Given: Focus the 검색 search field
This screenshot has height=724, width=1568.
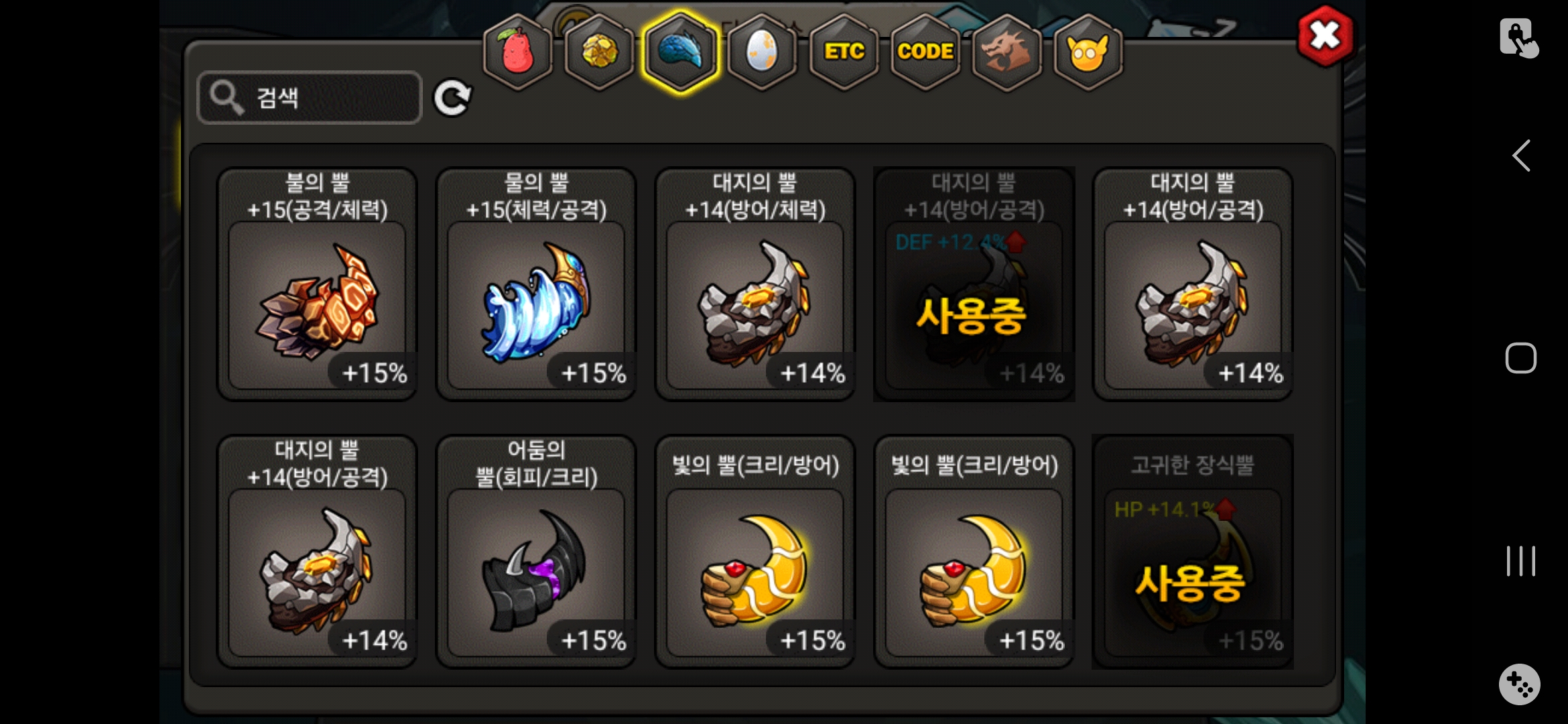Looking at the screenshot, I should [310, 98].
